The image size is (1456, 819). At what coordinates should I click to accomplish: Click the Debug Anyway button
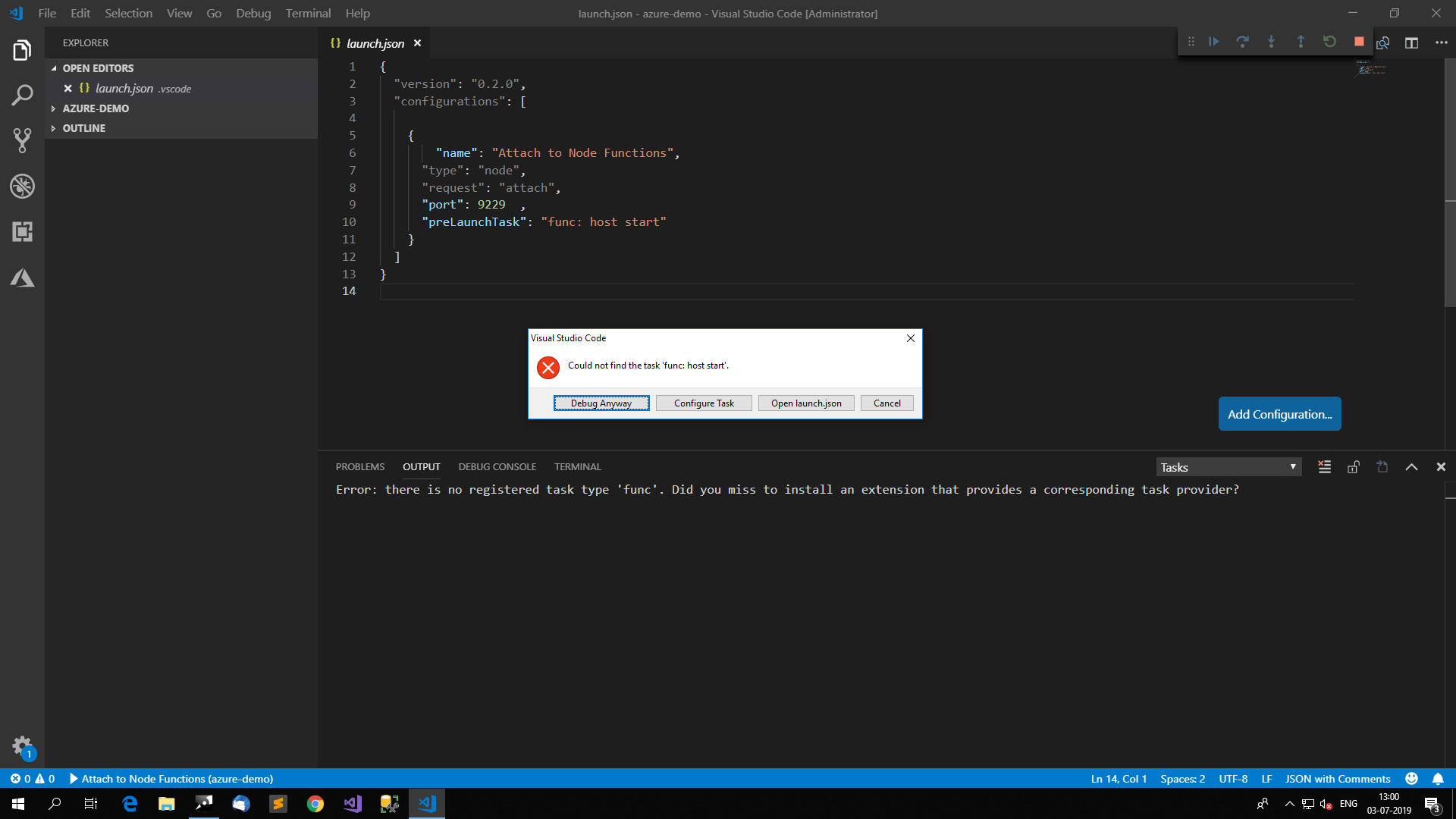click(601, 403)
